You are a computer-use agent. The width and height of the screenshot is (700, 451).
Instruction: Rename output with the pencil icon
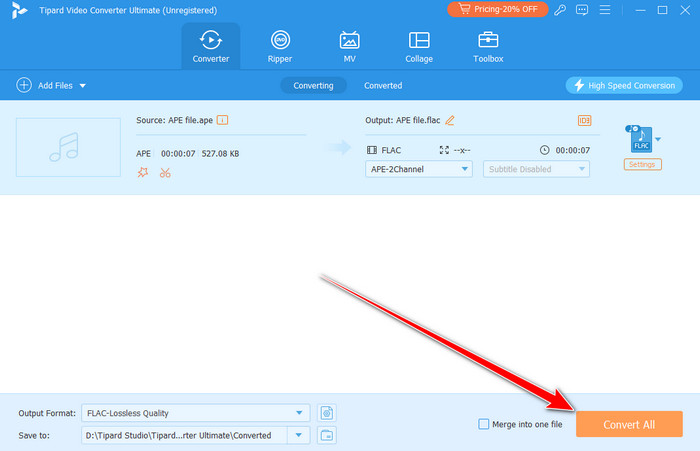(x=450, y=120)
